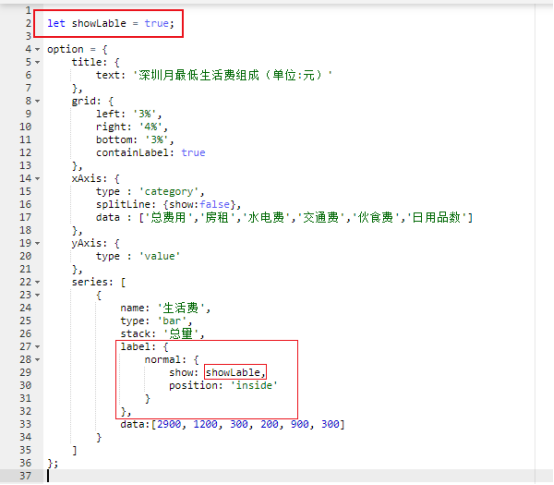The width and height of the screenshot is (554, 485).
Task: Click 'yAxis' property name
Action: point(87,243)
